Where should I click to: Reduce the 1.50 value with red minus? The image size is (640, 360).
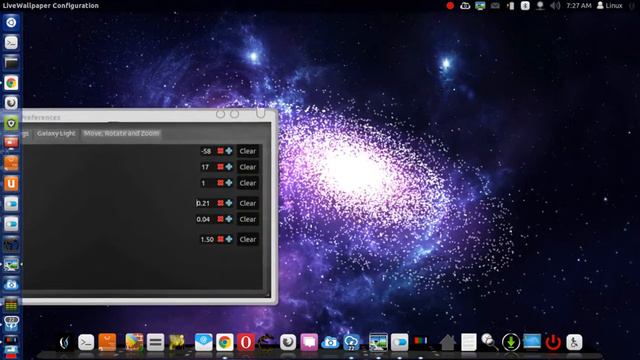220,239
